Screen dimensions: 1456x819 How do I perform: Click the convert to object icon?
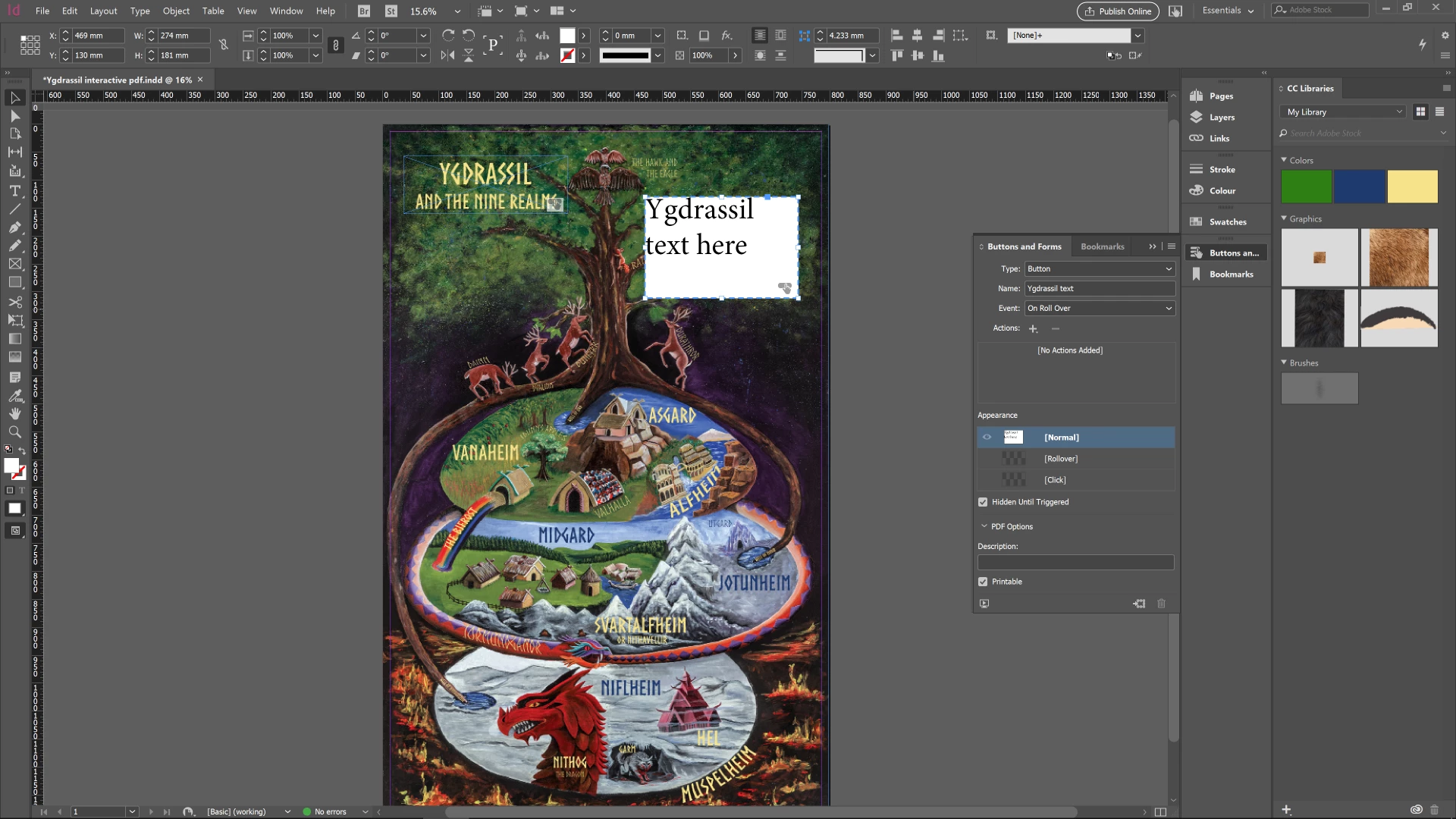tap(1139, 604)
